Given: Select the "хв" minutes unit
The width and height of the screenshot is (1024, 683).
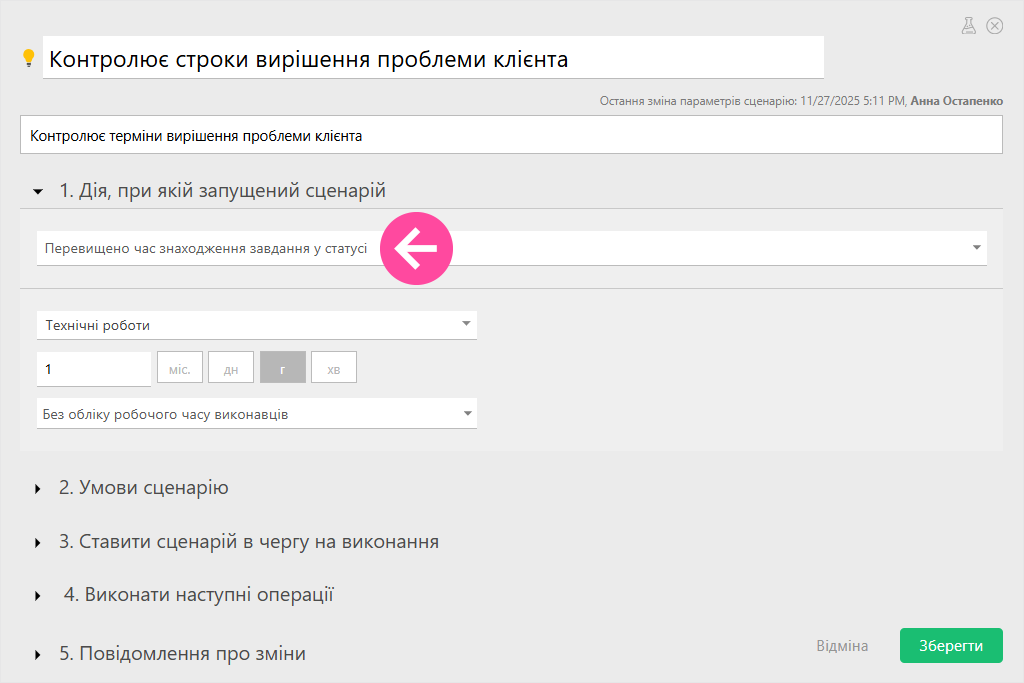Looking at the screenshot, I should tap(334, 368).
